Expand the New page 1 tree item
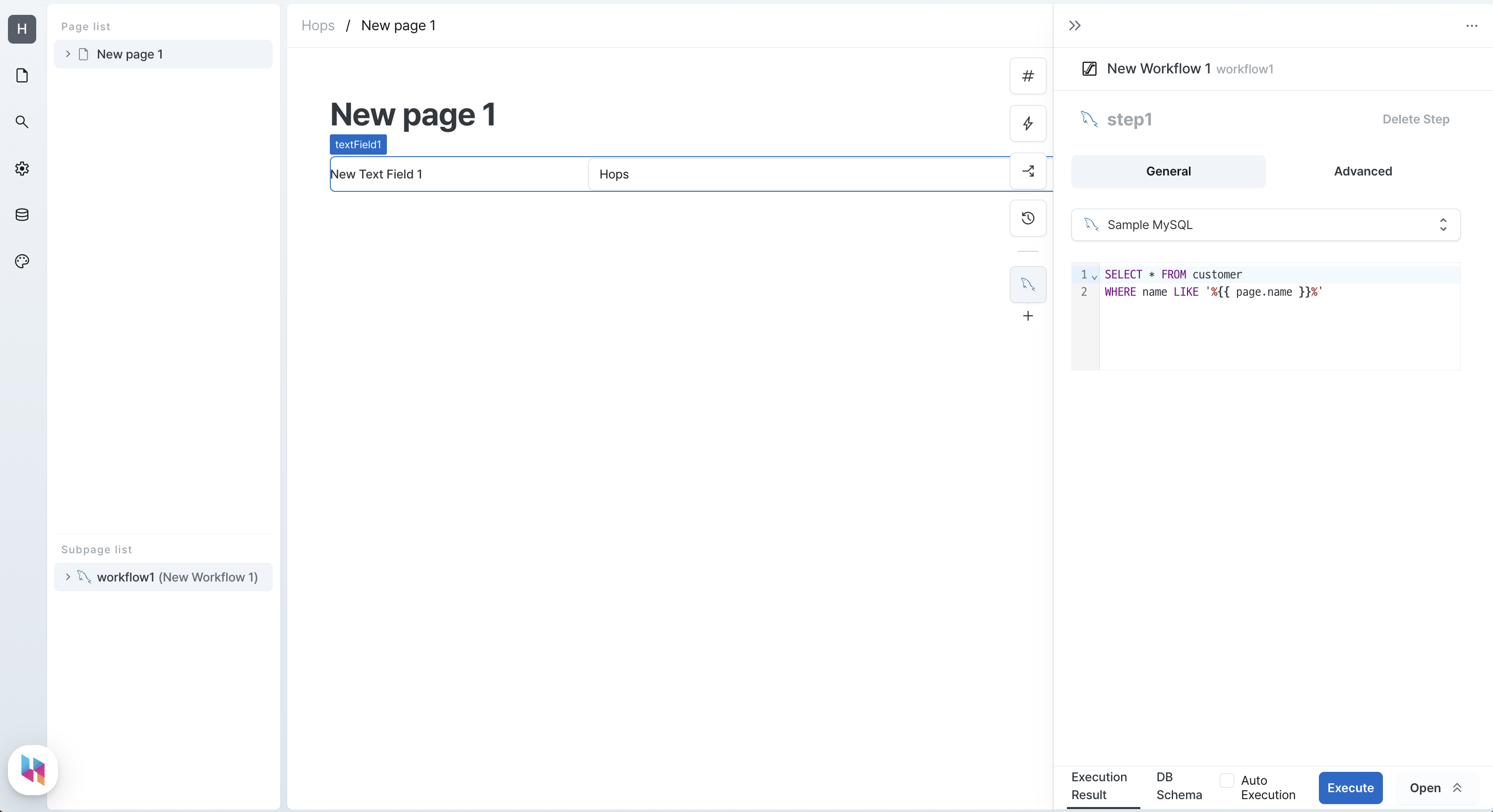The width and height of the screenshot is (1493, 812). pyautogui.click(x=68, y=54)
